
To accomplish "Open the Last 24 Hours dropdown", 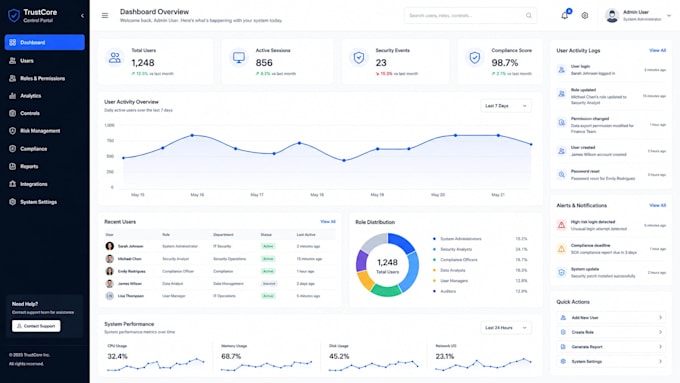I will [x=506, y=328].
